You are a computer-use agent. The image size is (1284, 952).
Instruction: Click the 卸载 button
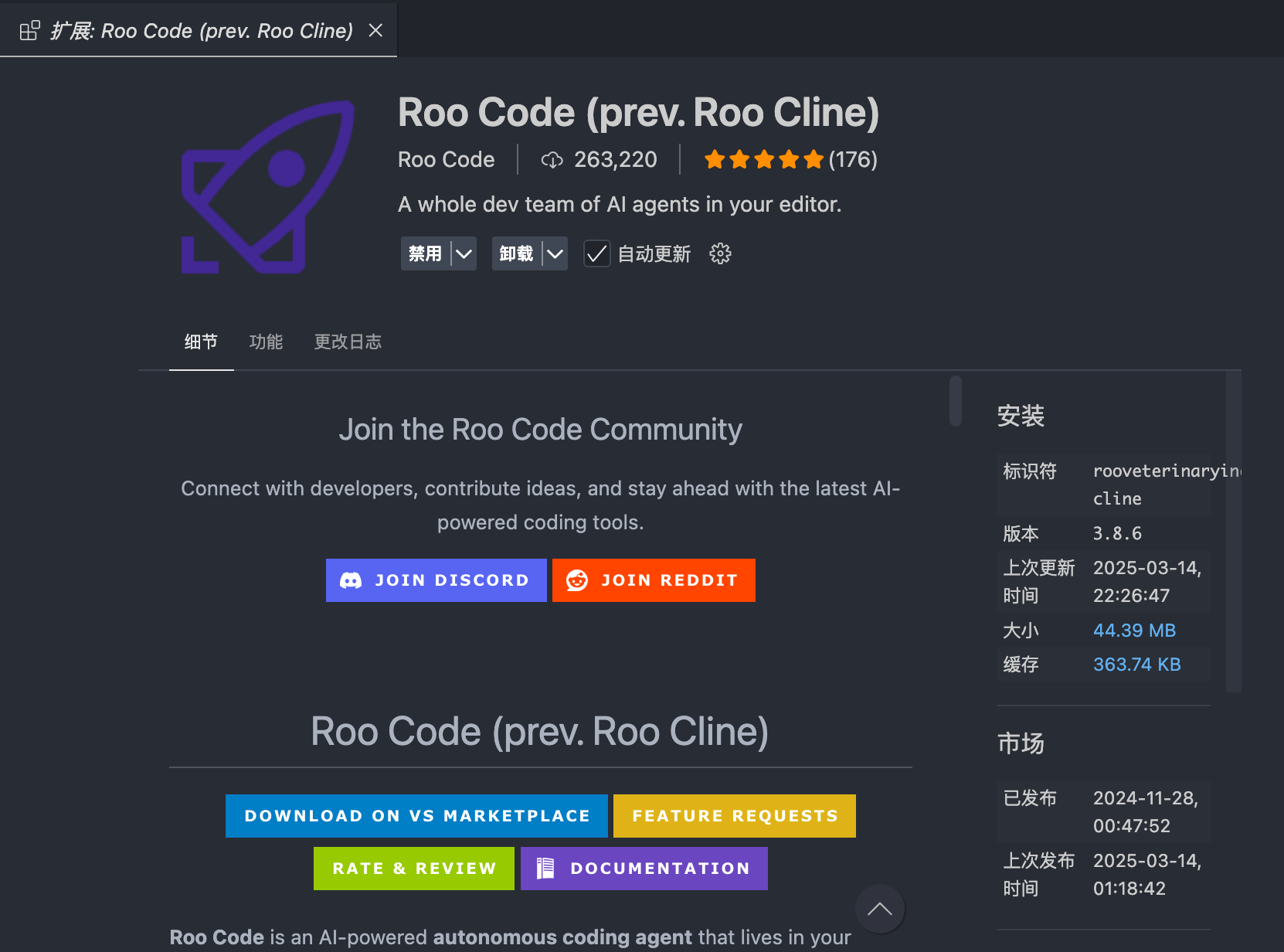pyautogui.click(x=516, y=253)
